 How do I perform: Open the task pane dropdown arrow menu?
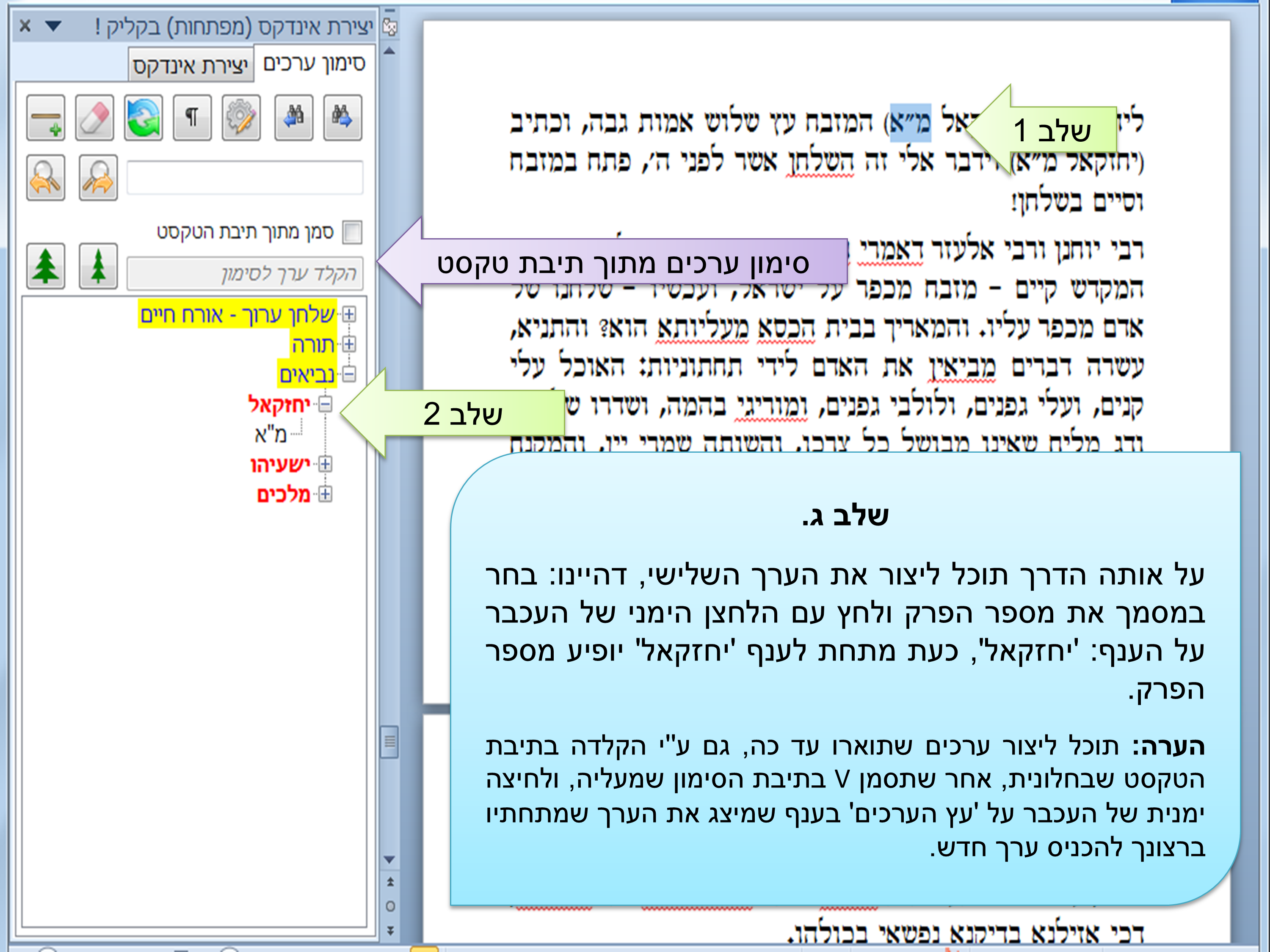point(53,25)
